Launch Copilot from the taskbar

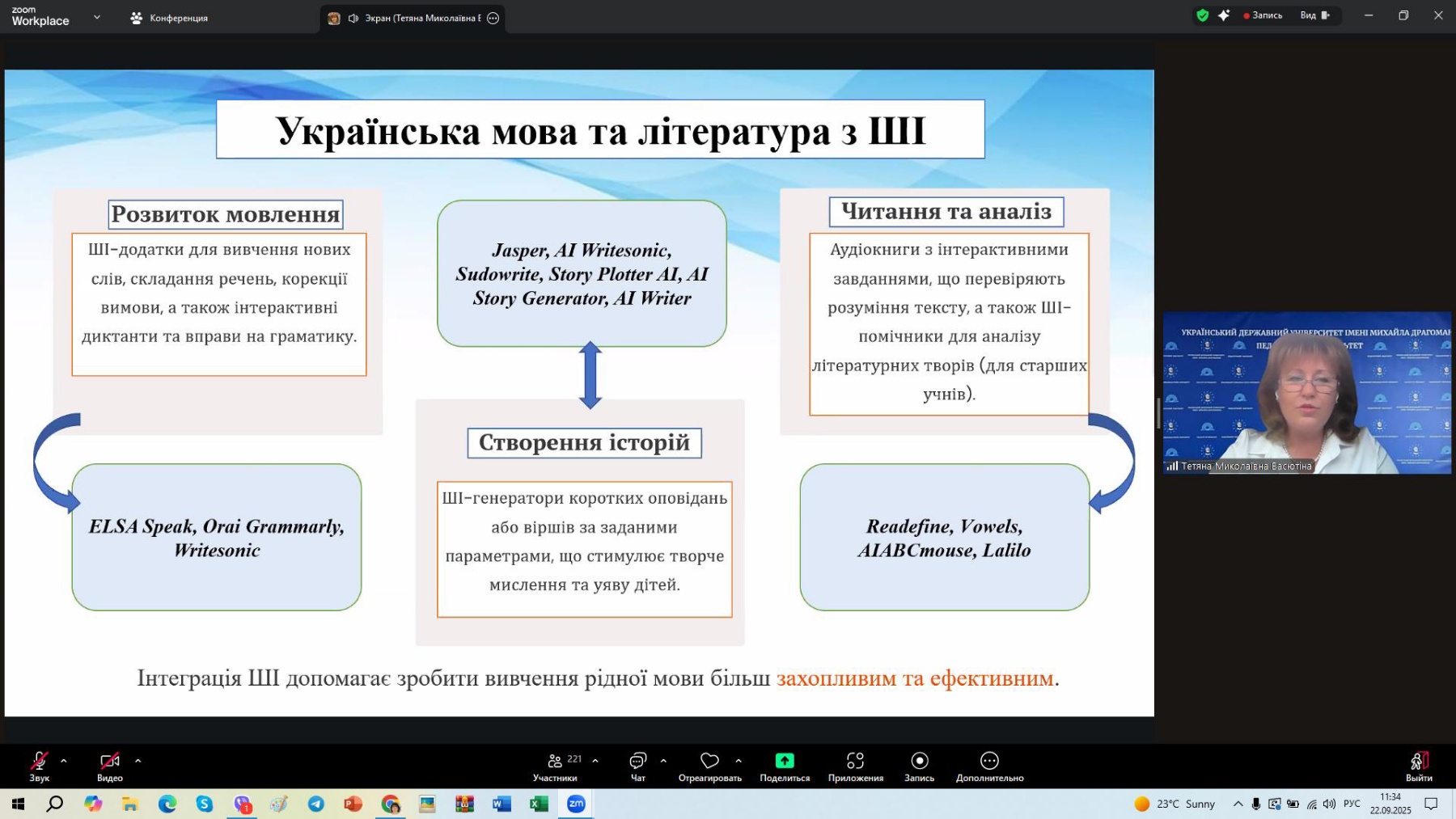pos(93,804)
